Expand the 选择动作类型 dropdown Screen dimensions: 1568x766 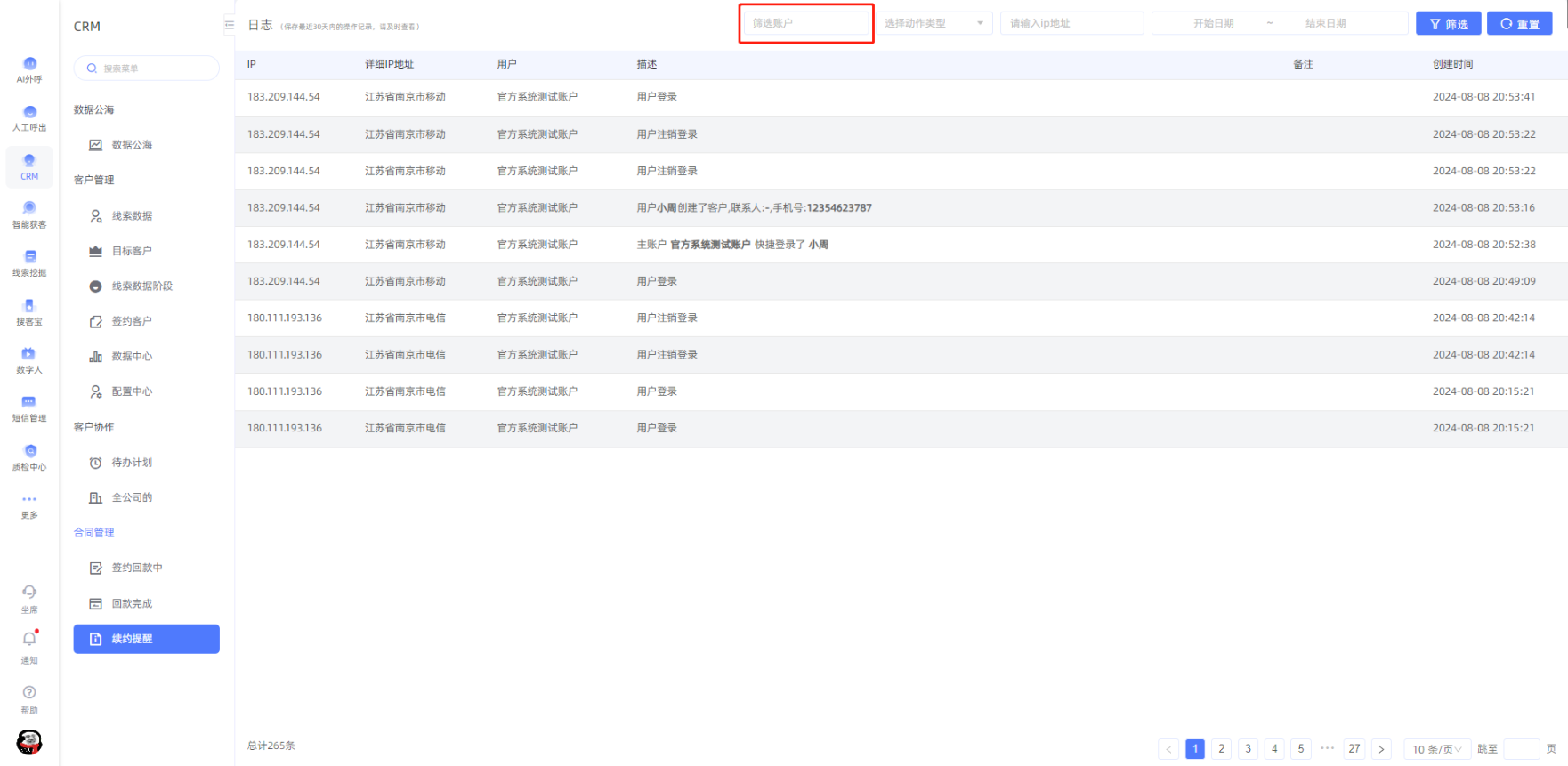934,23
